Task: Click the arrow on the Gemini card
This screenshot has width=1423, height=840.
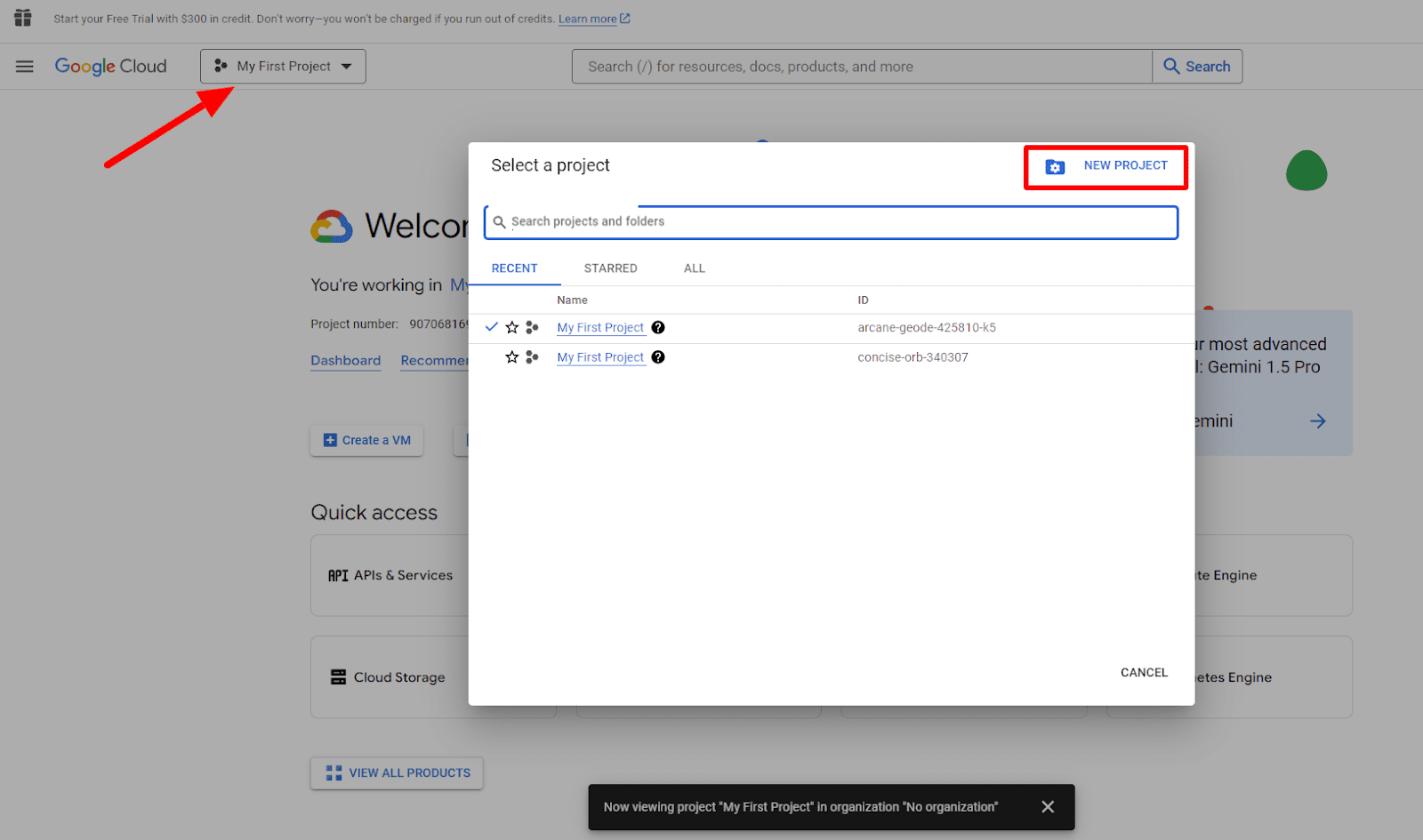Action: point(1318,421)
